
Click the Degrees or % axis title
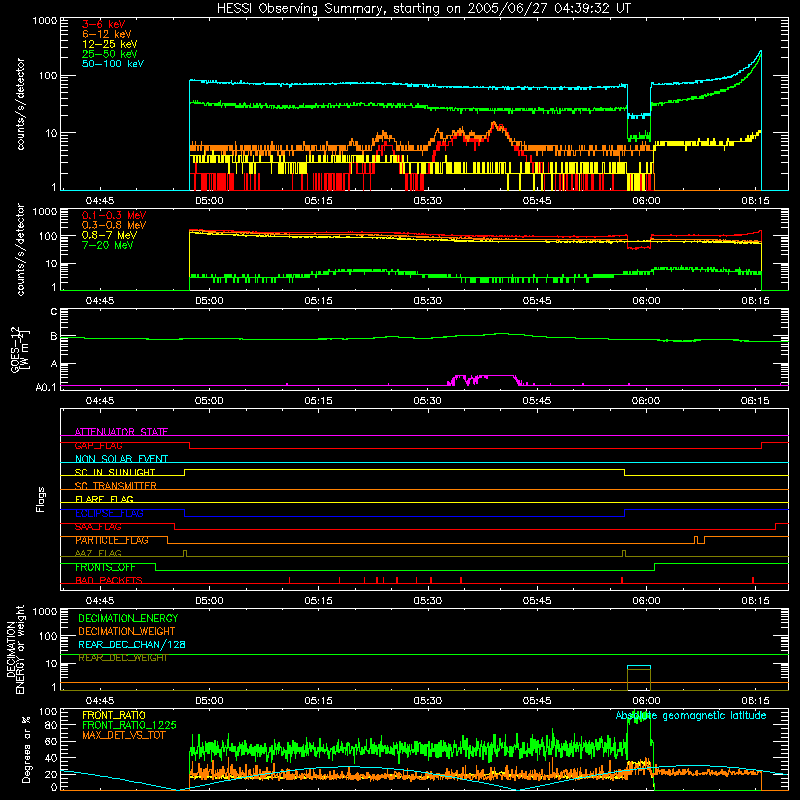26,749
